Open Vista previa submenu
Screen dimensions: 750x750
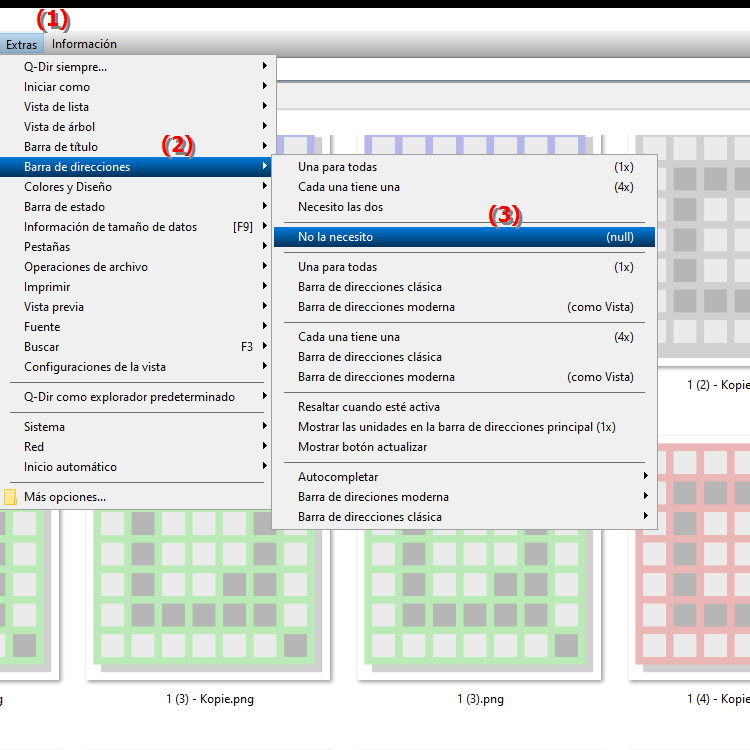point(136,307)
